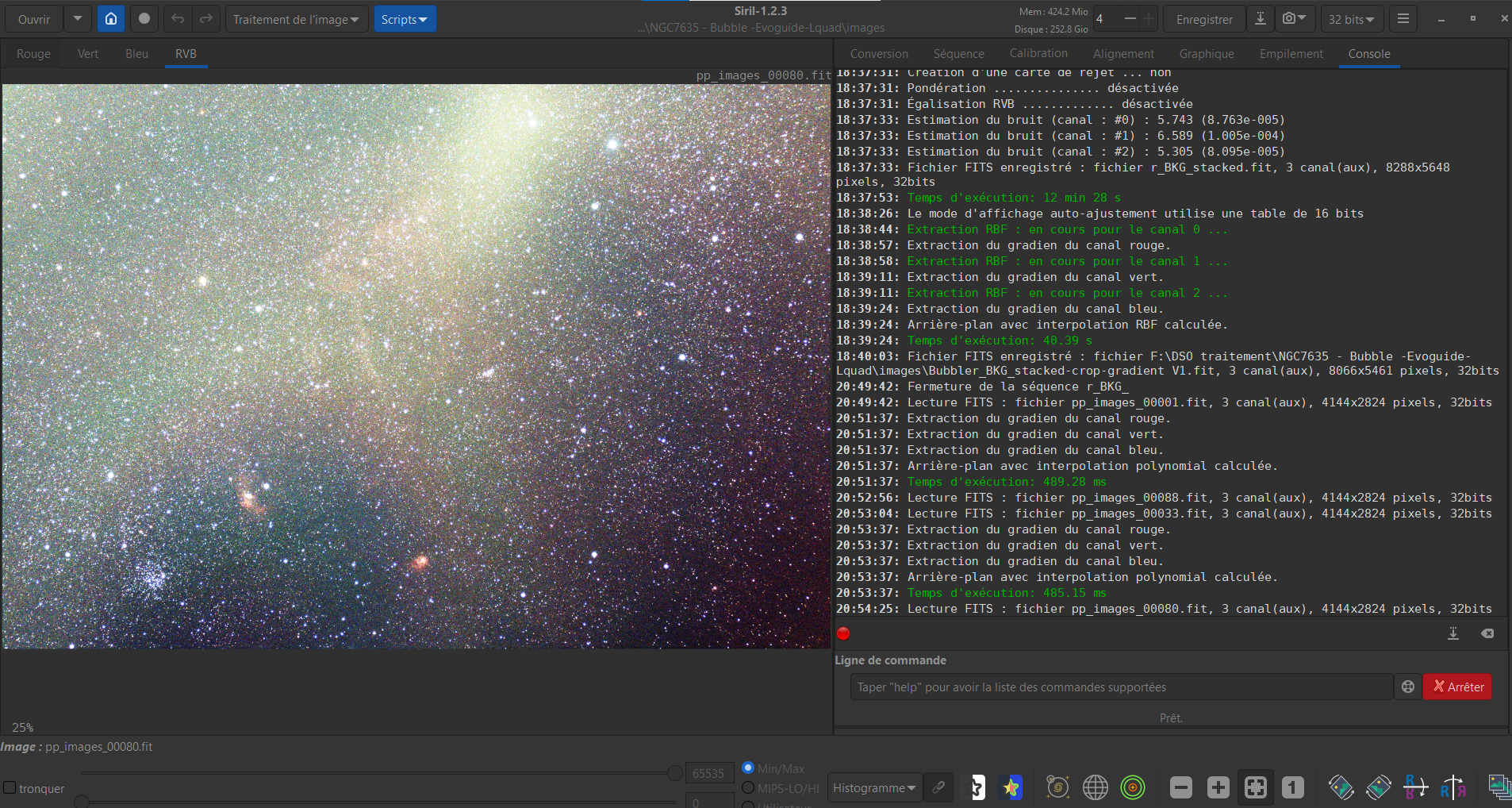The height and width of the screenshot is (808, 1512).
Task: Click the home working directory icon
Action: tap(111, 19)
